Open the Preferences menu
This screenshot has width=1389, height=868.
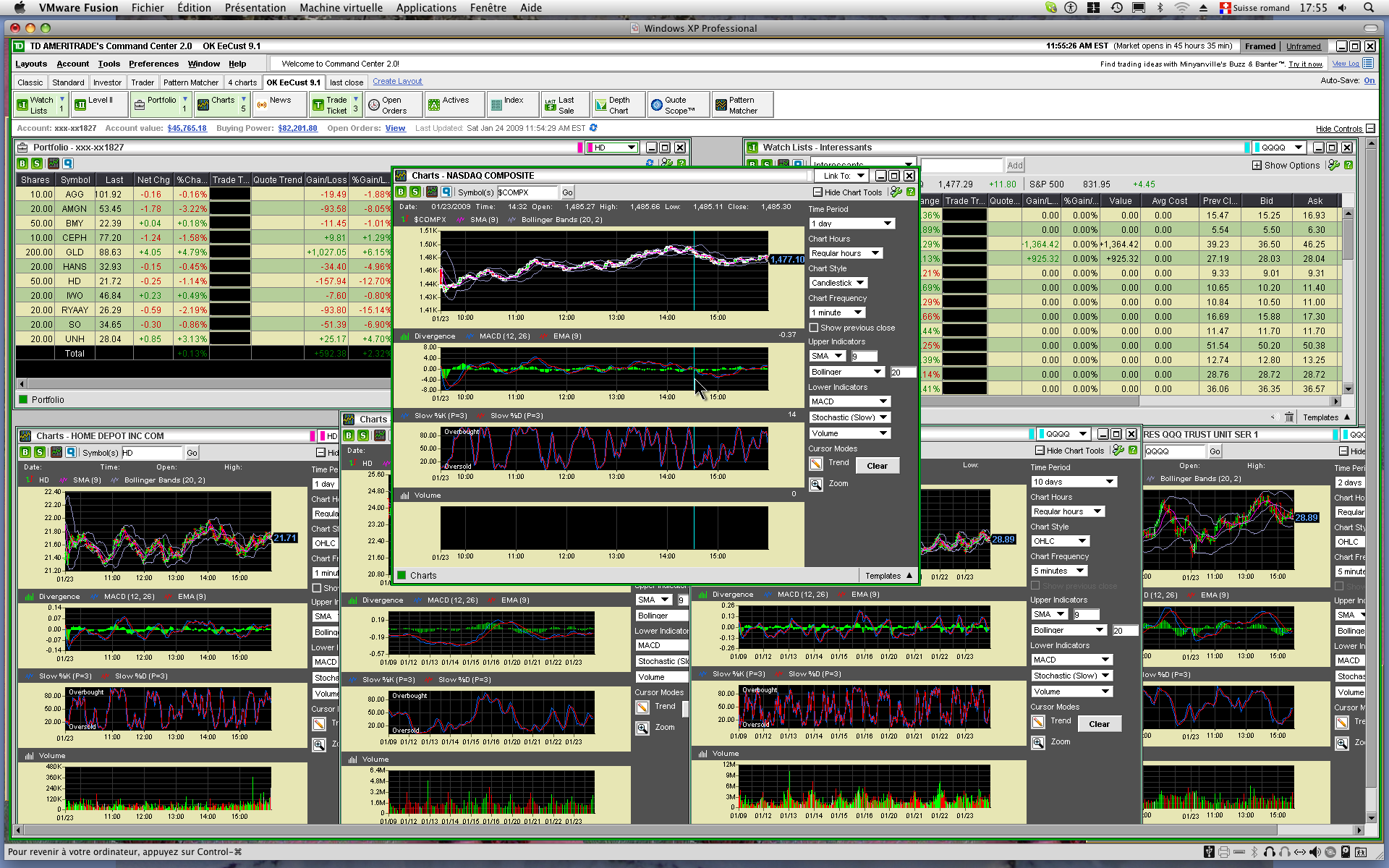[153, 64]
